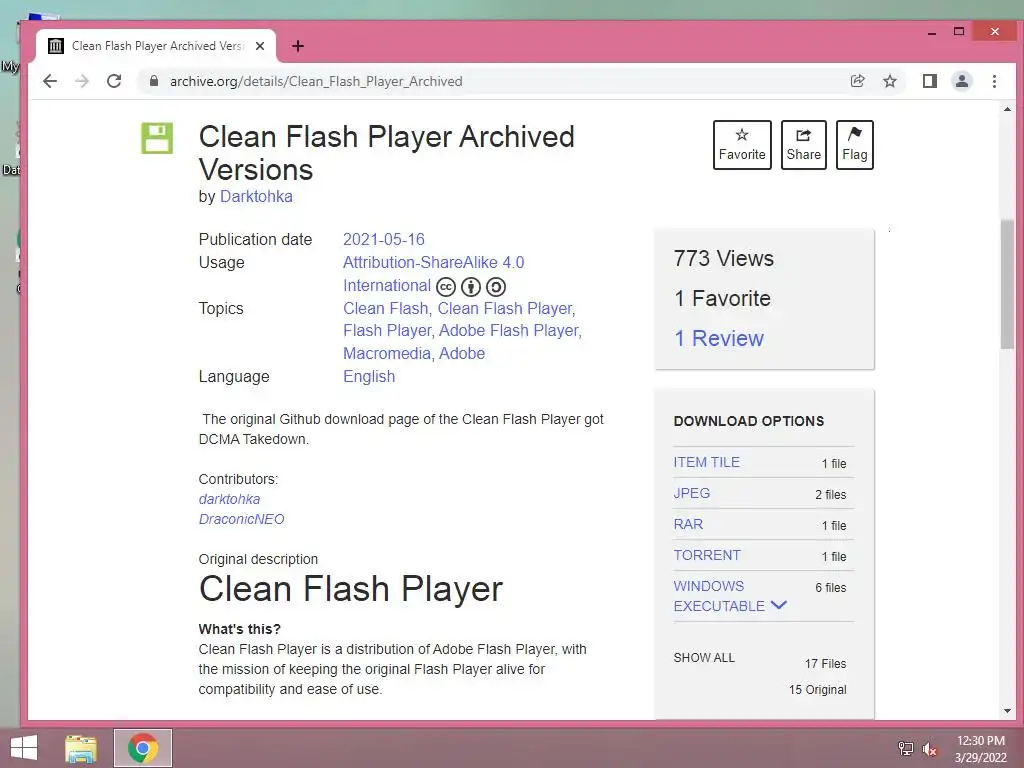Click the share page icon in address bar
Viewport: 1024px width, 768px height.
(x=857, y=81)
